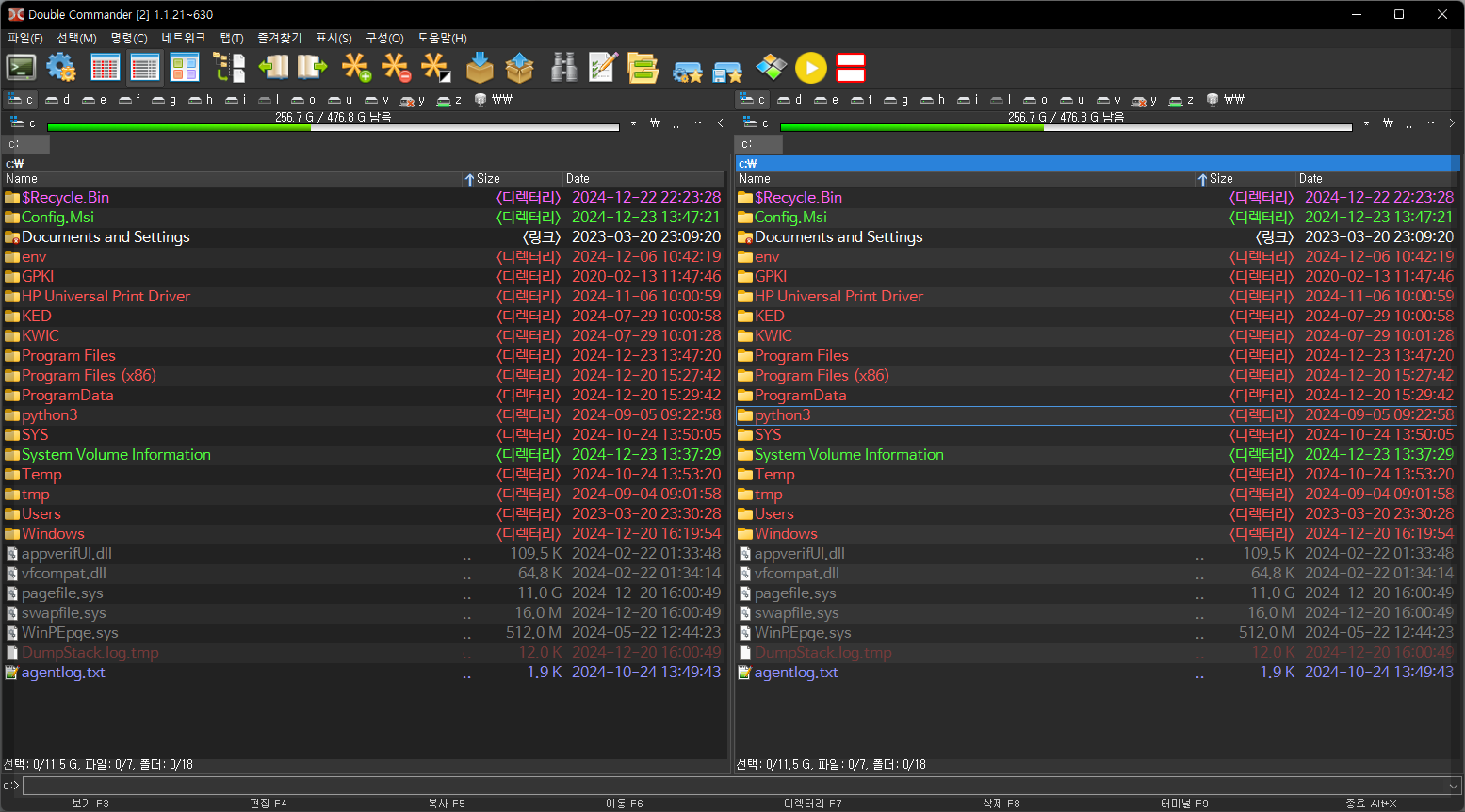Select drive u in the right drive bar
This screenshot has width=1465, height=812.
pyautogui.click(x=1072, y=99)
